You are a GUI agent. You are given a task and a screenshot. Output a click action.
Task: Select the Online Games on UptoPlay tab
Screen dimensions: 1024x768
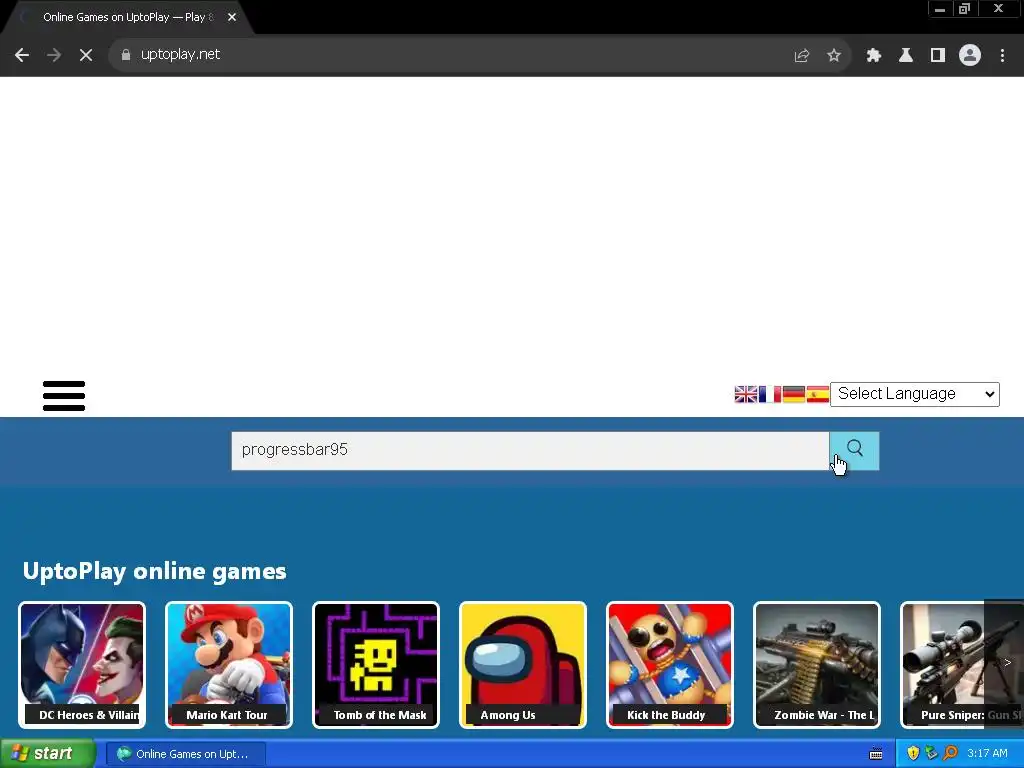click(128, 17)
